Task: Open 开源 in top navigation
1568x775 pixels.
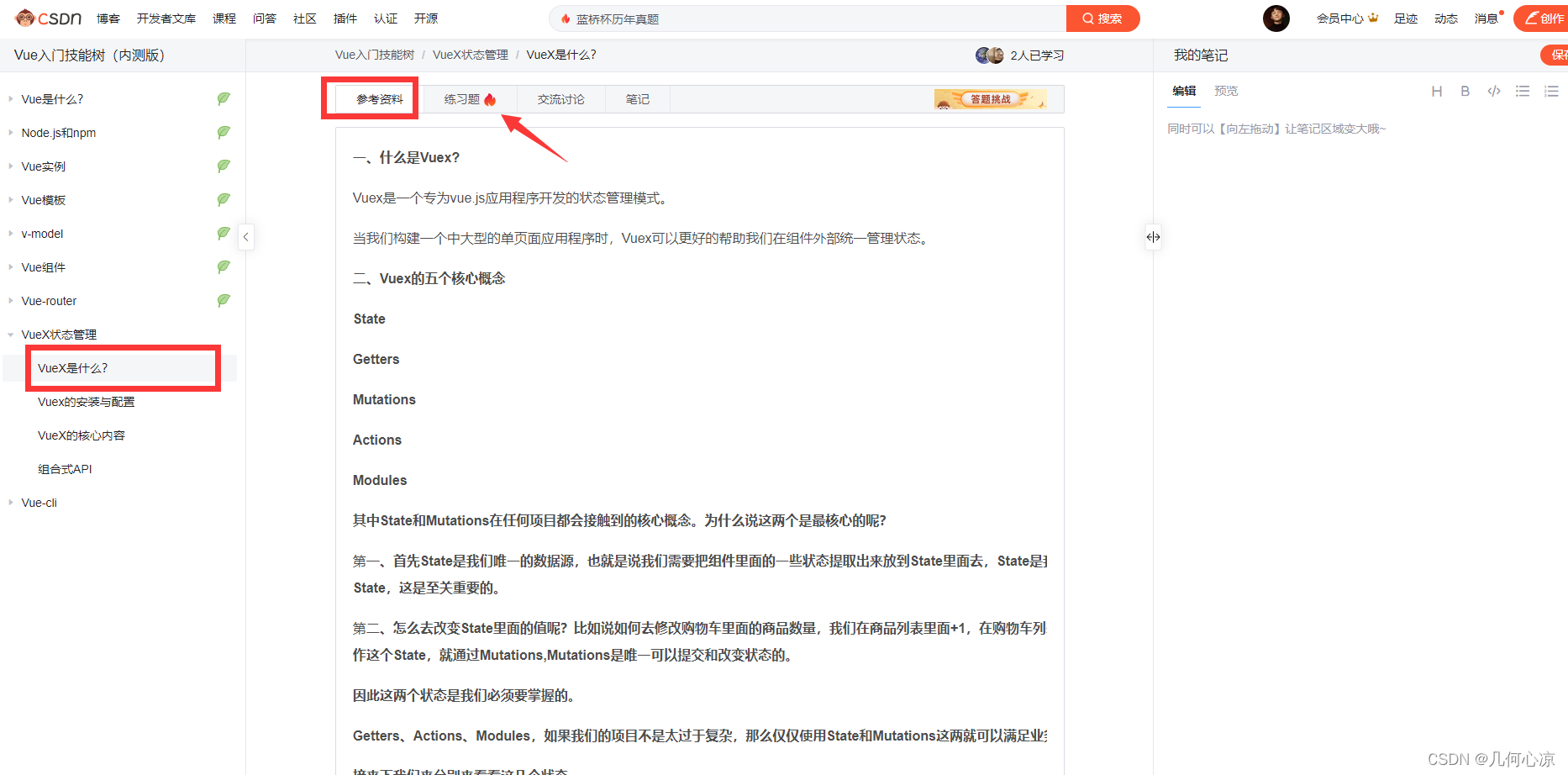Action: pyautogui.click(x=426, y=18)
